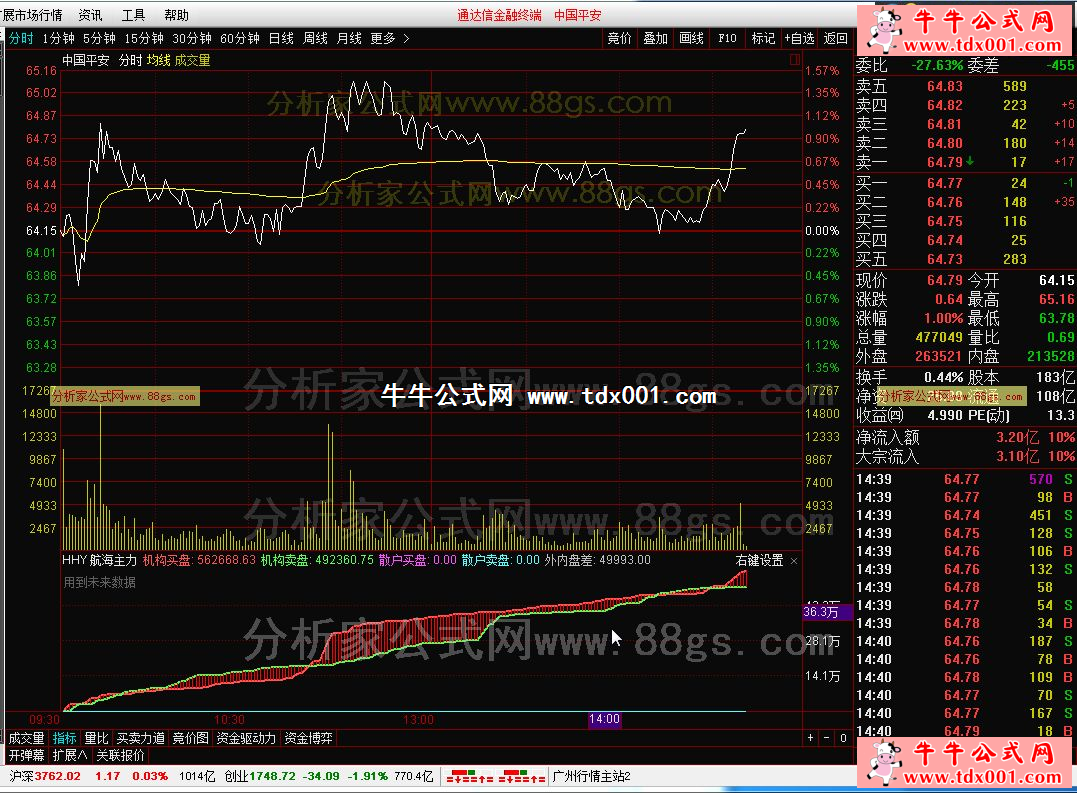Activate the 画线 drawing tool
1077x793 pixels.
pos(691,38)
